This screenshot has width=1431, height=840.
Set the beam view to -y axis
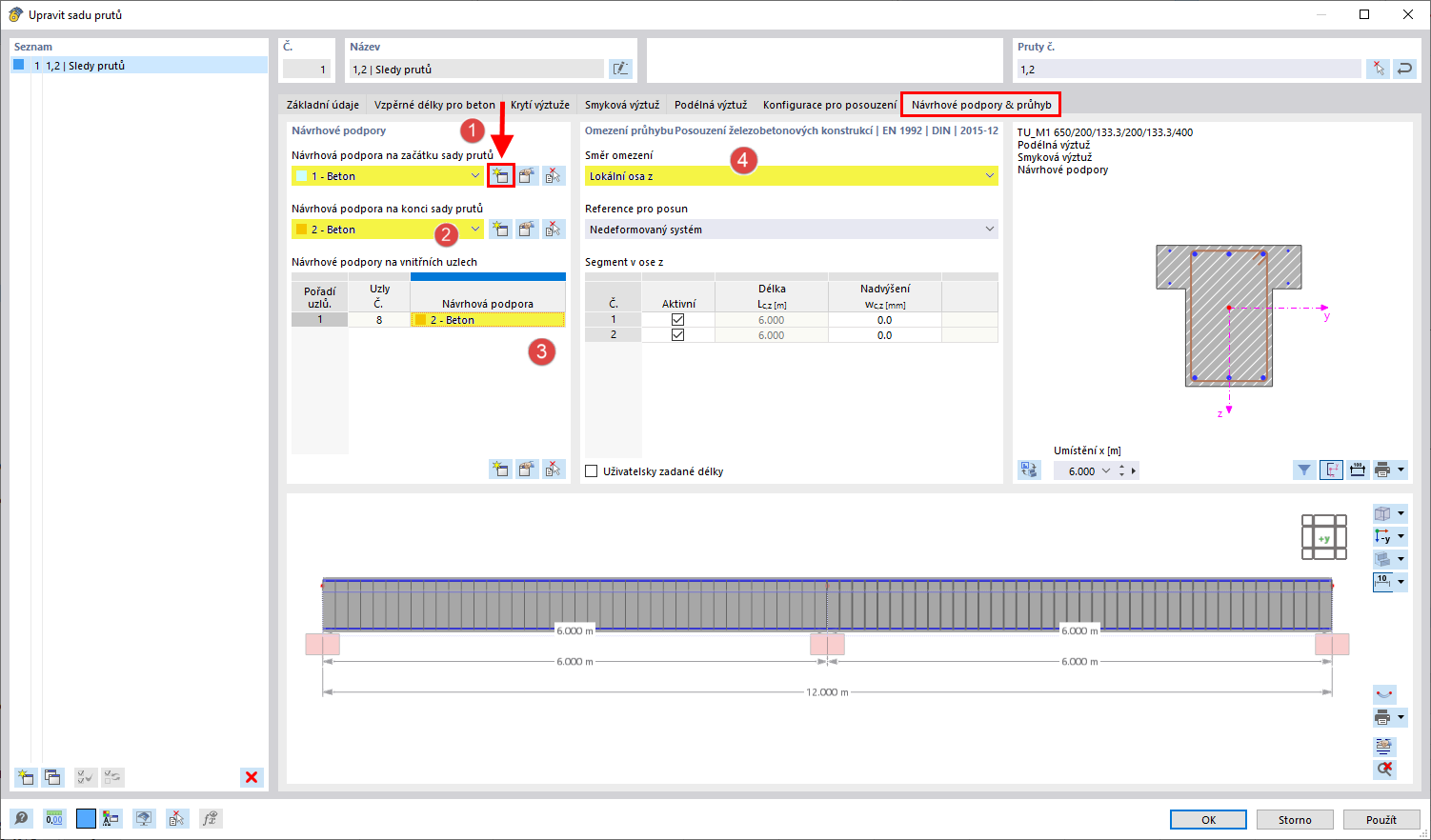1382,536
